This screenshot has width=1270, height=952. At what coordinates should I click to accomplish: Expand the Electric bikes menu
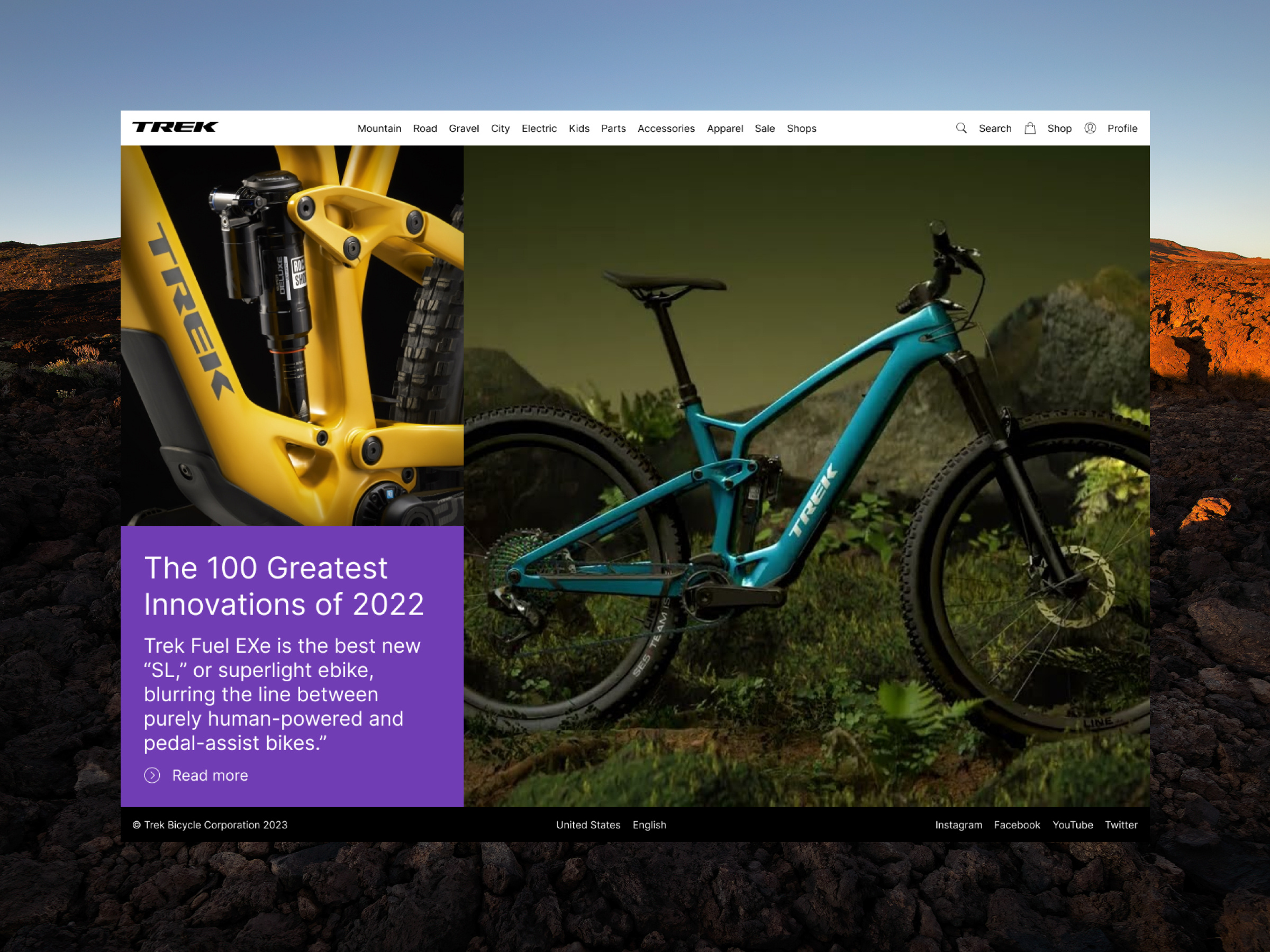[540, 127]
